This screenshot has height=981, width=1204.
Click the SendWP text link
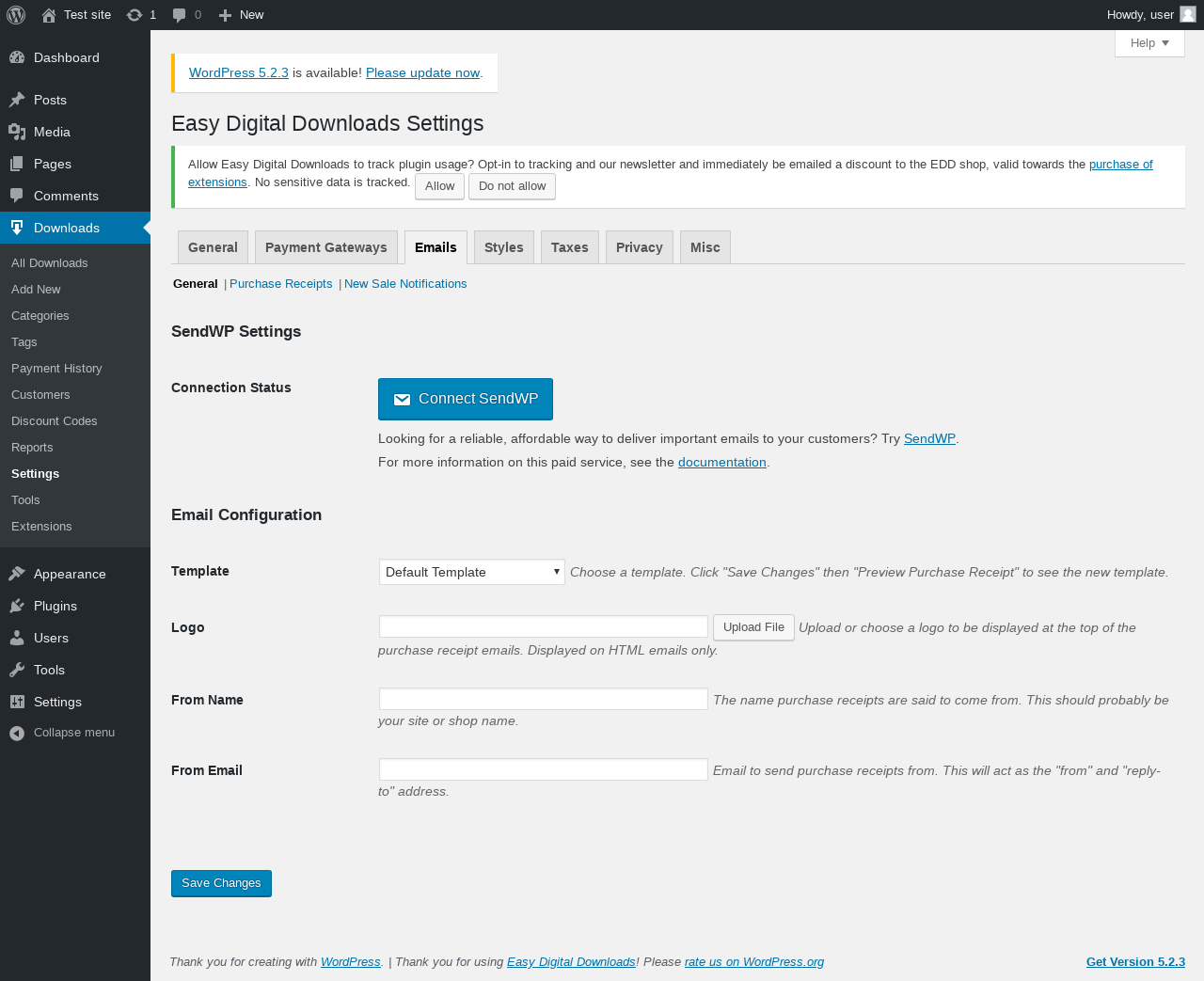[929, 439]
